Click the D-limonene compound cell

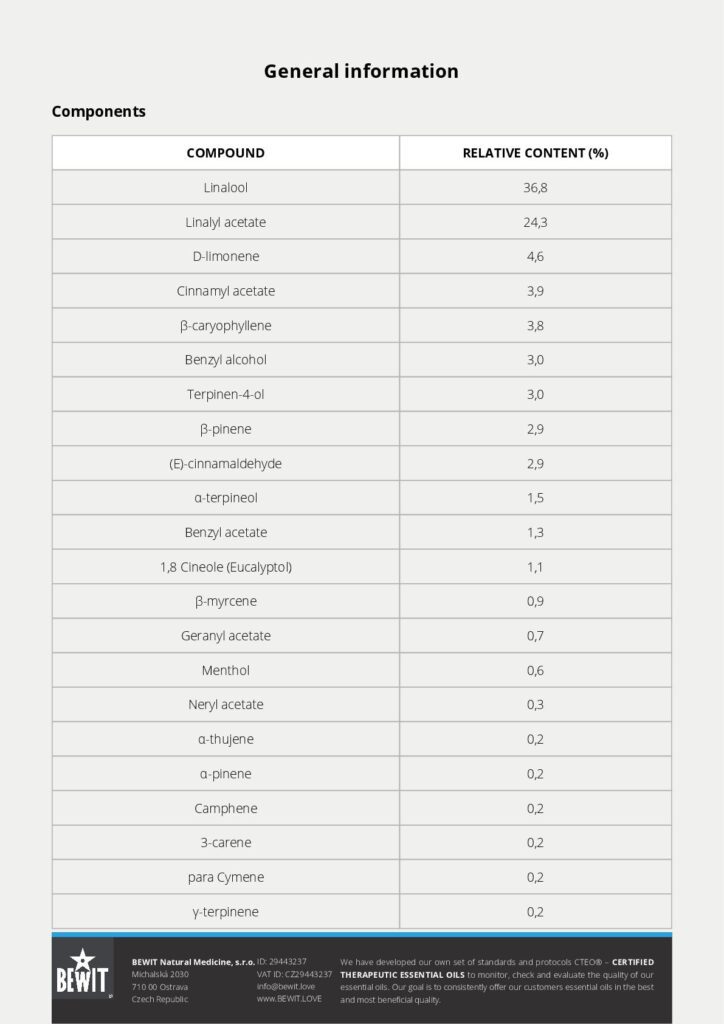pos(226,256)
